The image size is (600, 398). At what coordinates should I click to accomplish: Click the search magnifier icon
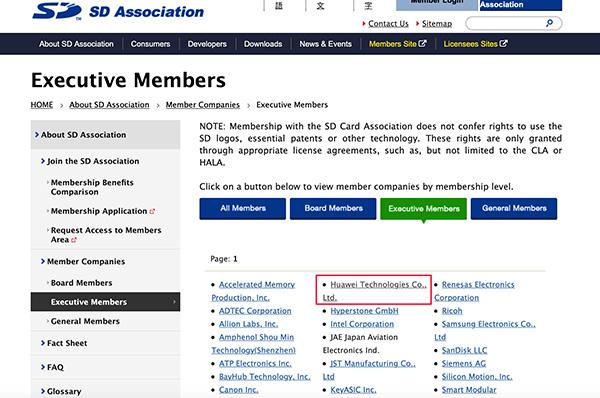point(549,23)
